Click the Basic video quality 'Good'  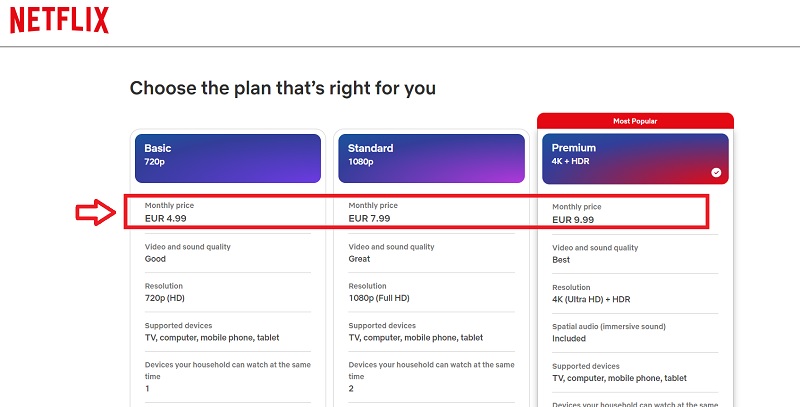155,259
